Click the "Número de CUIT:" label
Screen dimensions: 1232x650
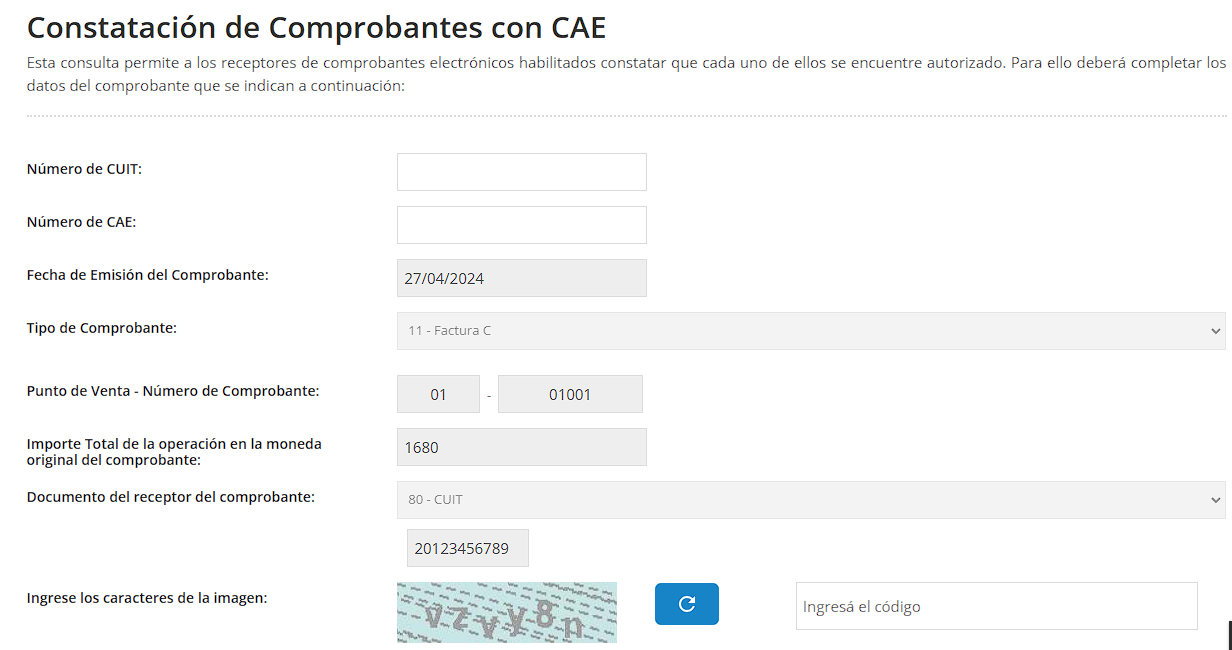tap(84, 169)
